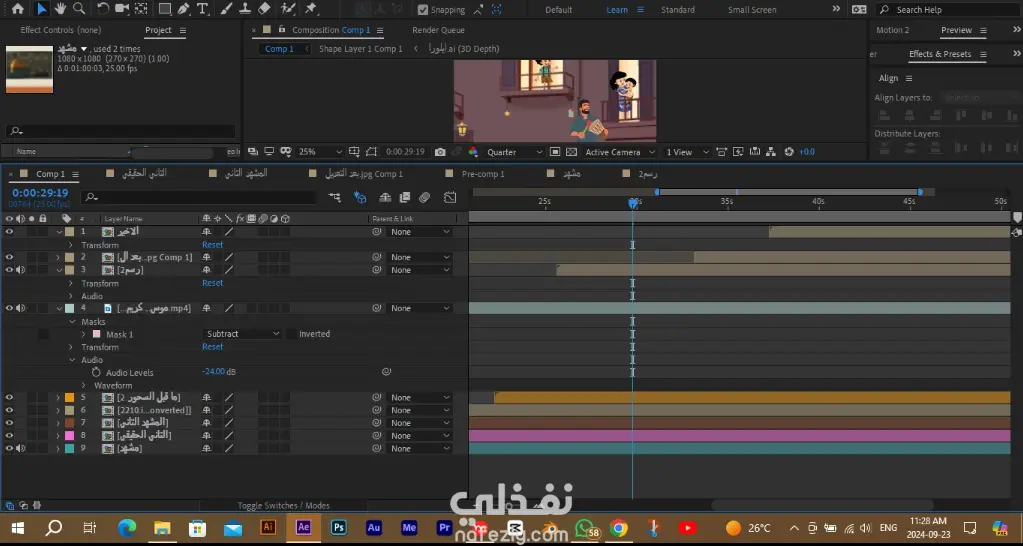
Task: Click the Reset Exposure icon in viewer
Action: coord(789,151)
